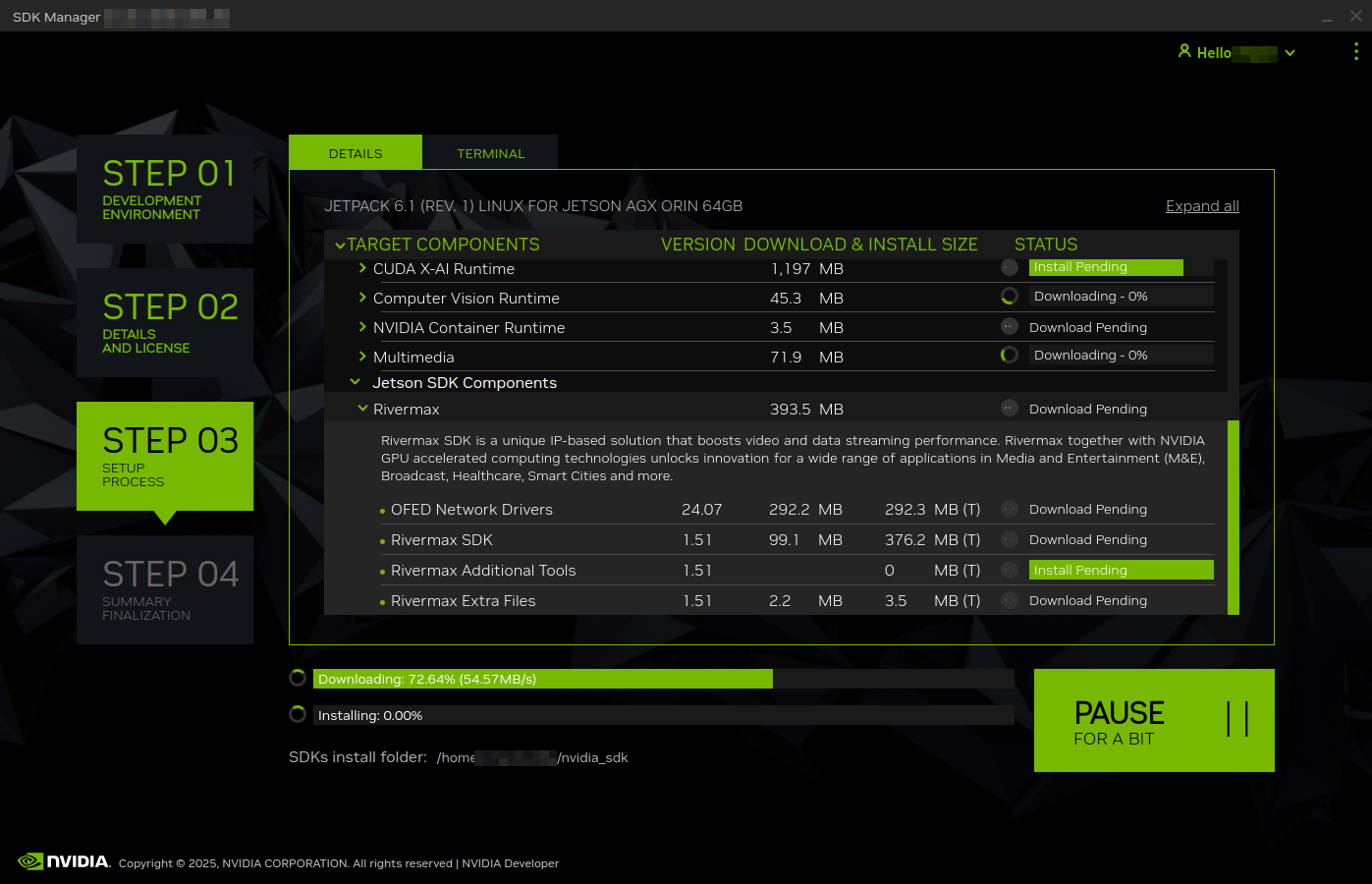Click the pause bars icon inside PAUSE button
Screen dimensions: 1372x884
pyautogui.click(x=1238, y=720)
